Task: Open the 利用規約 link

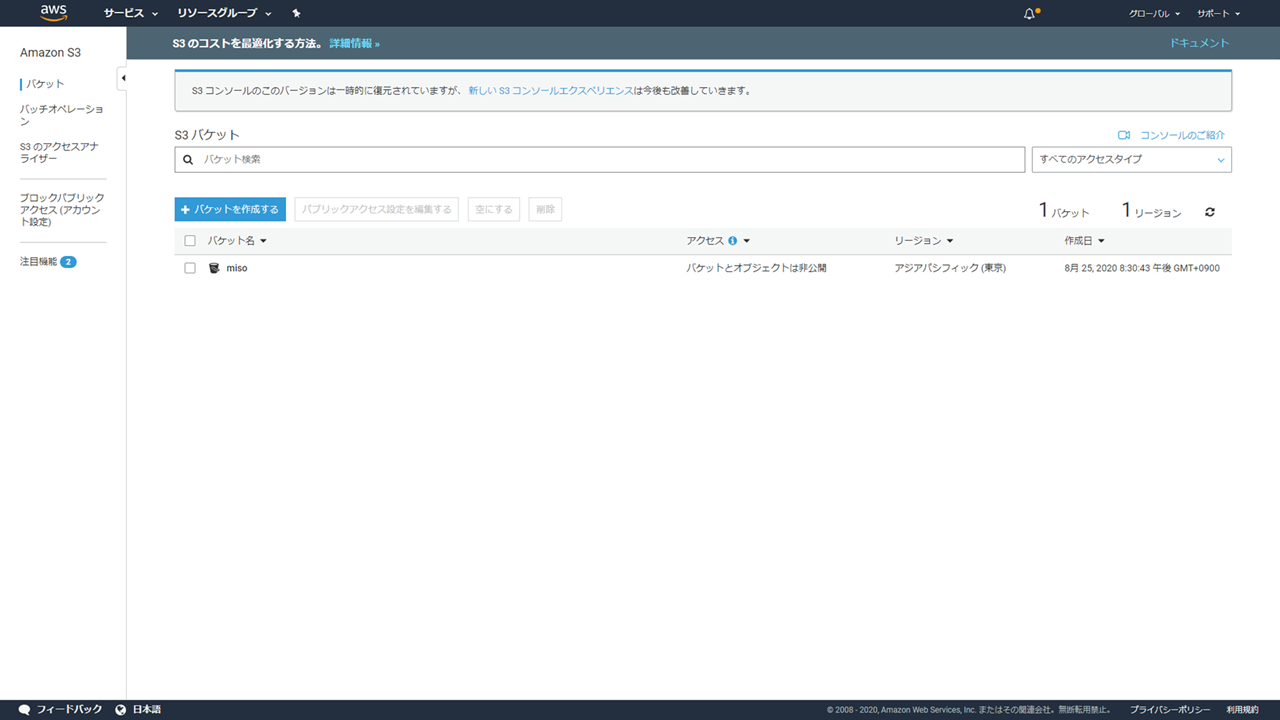Action: (x=1242, y=710)
